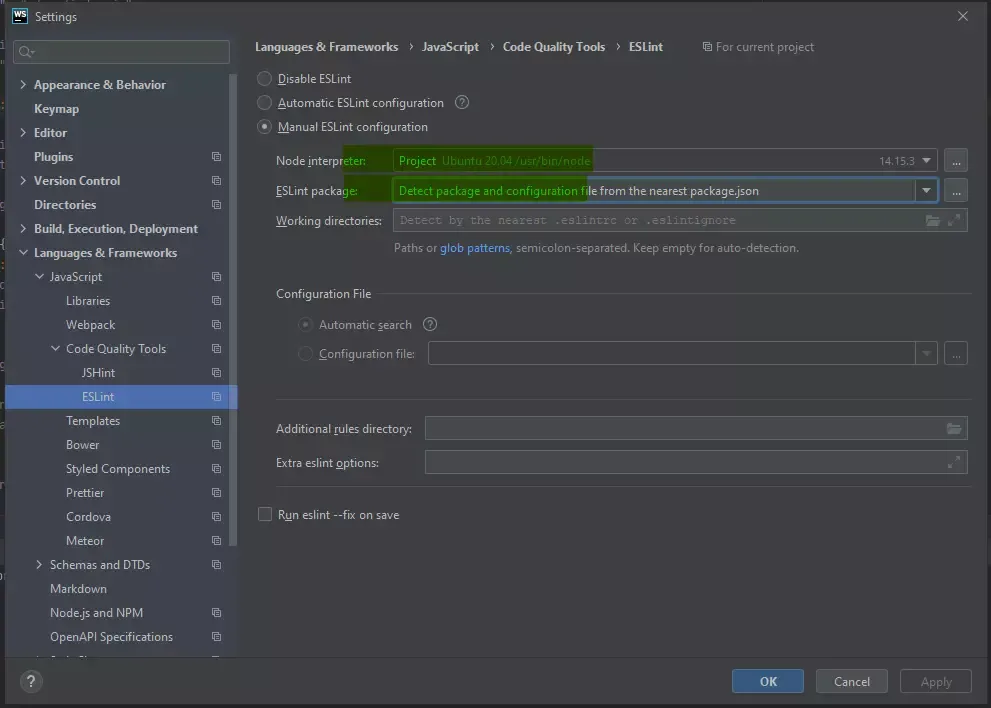Expand Schemas and DTDs node
Viewport: 991px width, 708px height.
point(39,565)
